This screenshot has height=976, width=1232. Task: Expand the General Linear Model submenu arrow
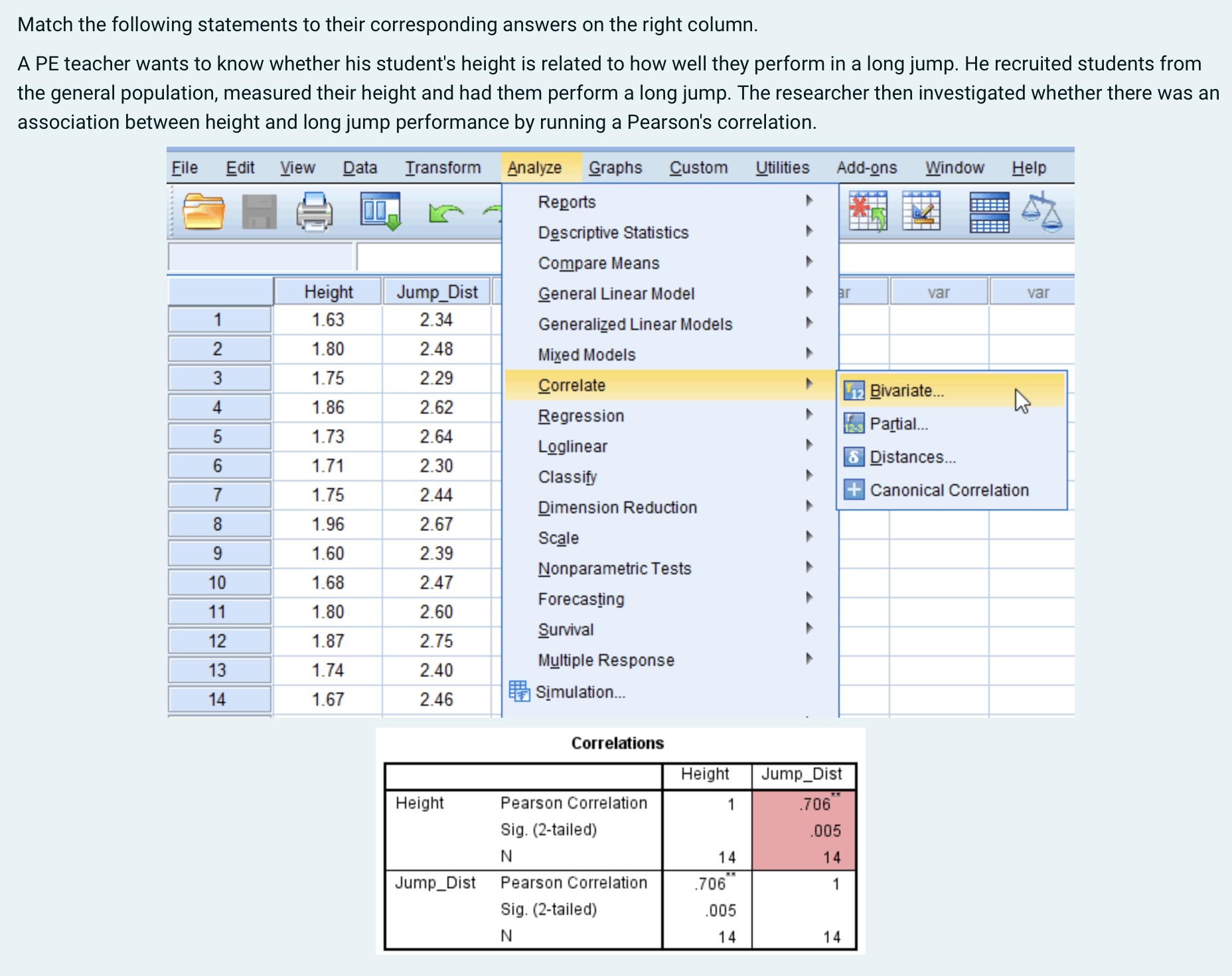(809, 291)
